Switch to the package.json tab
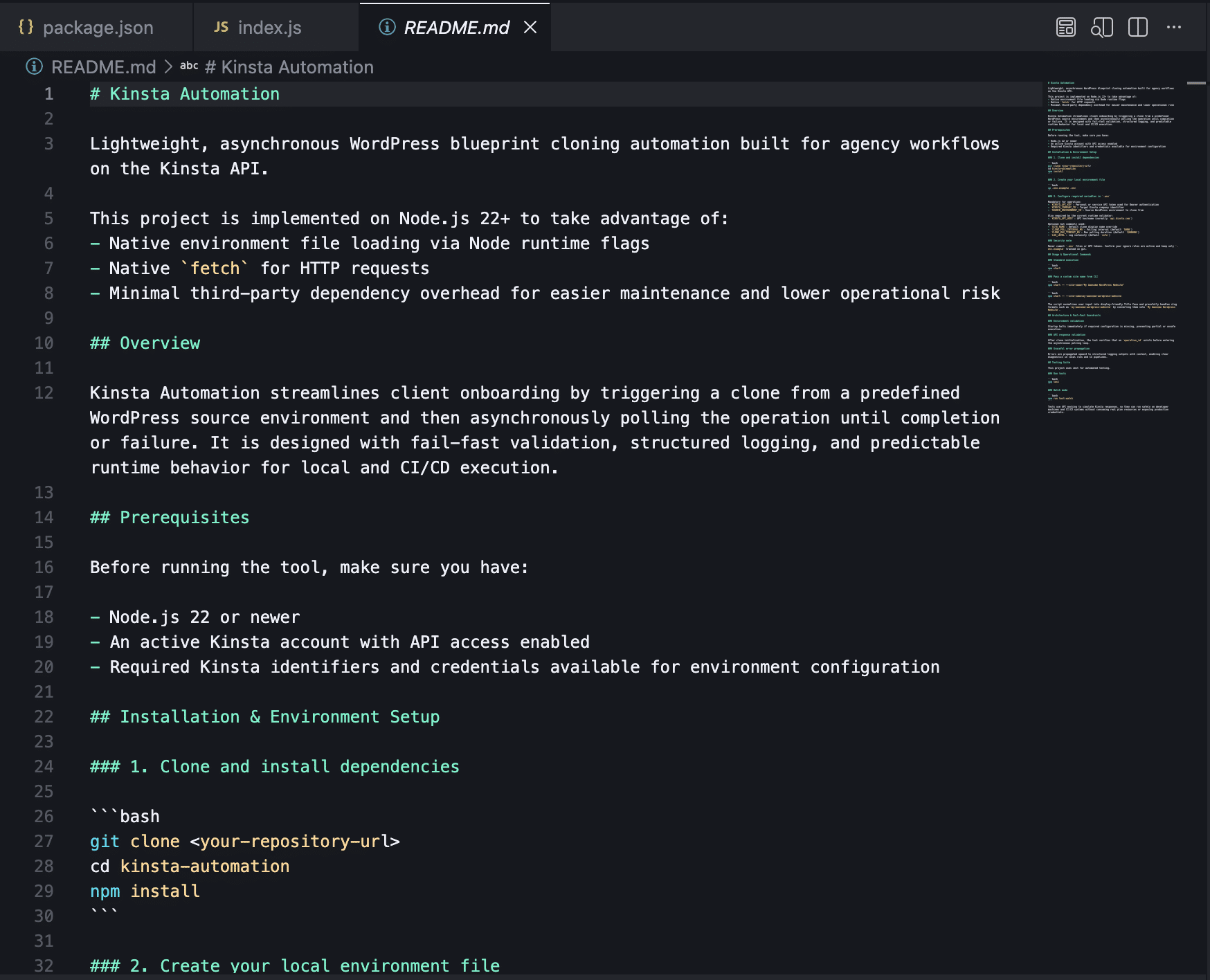 (x=96, y=28)
